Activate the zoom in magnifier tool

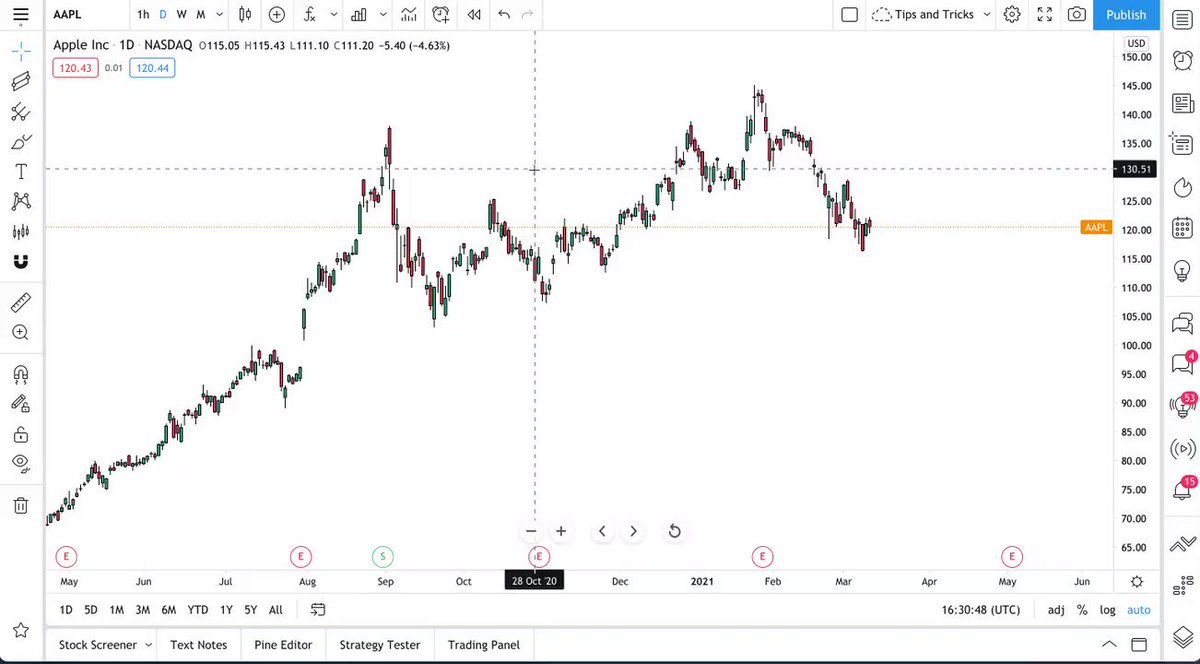[20, 332]
